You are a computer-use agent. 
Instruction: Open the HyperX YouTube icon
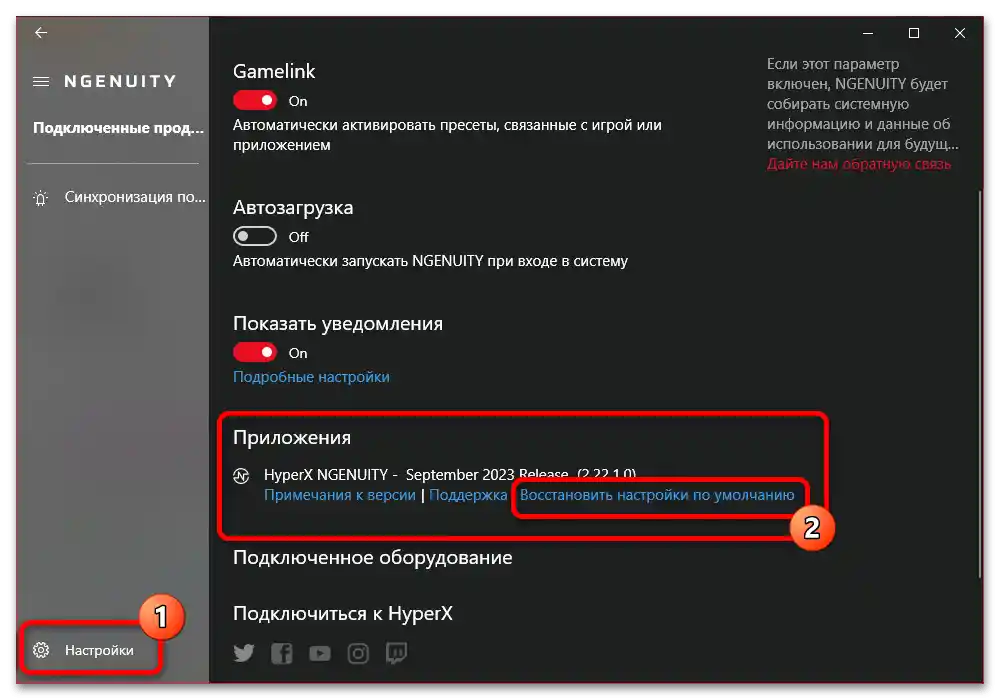pyautogui.click(x=320, y=653)
